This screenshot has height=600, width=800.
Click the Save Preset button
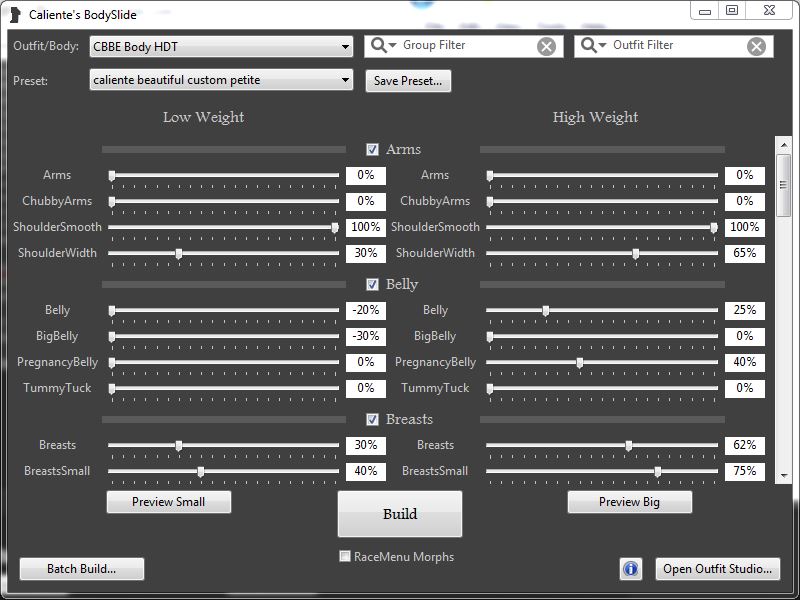(x=408, y=81)
